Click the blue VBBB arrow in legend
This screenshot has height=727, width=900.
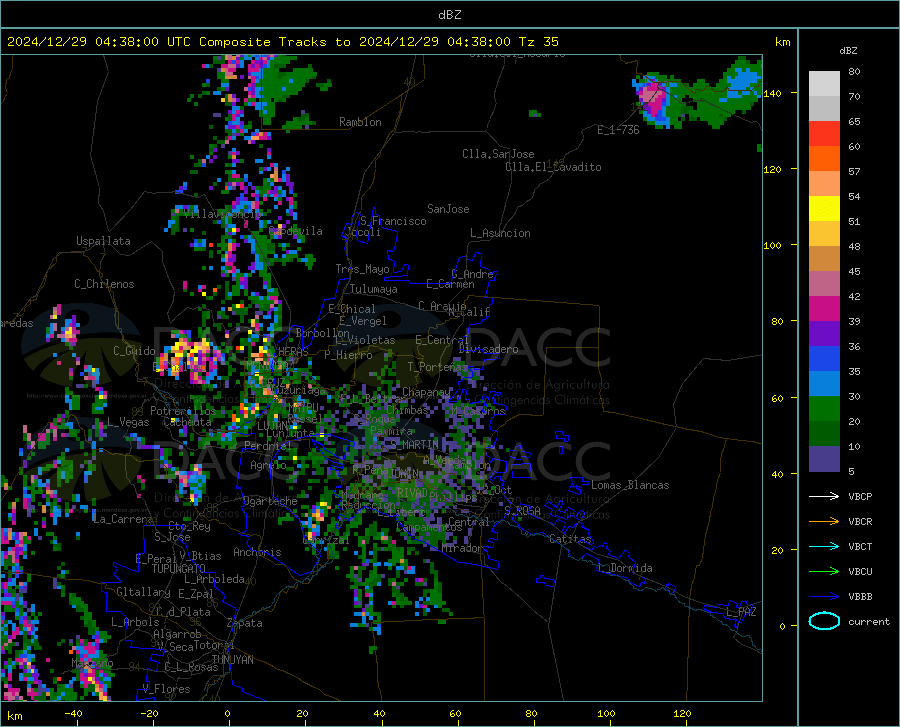click(x=824, y=597)
